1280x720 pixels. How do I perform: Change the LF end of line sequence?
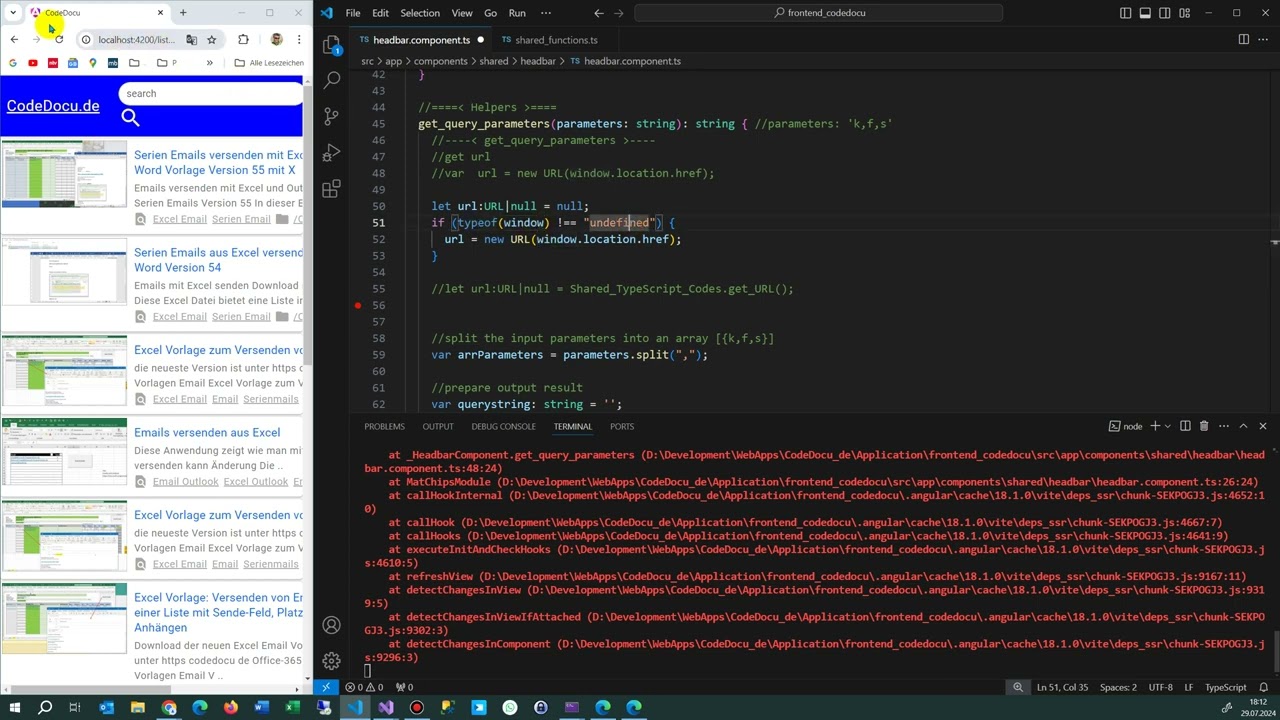click(1189, 687)
